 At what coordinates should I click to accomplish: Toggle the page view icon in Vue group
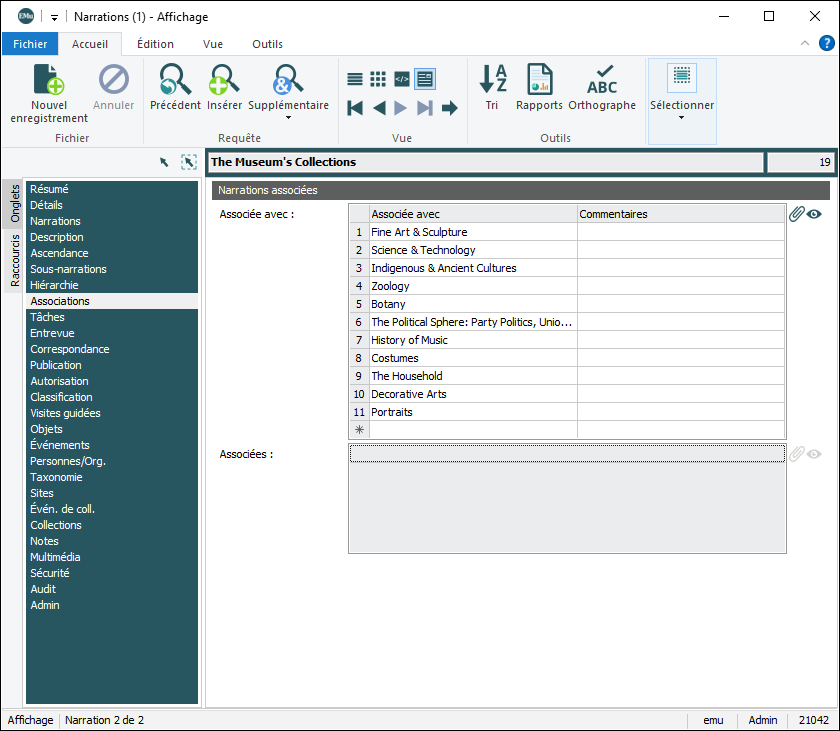click(425, 79)
